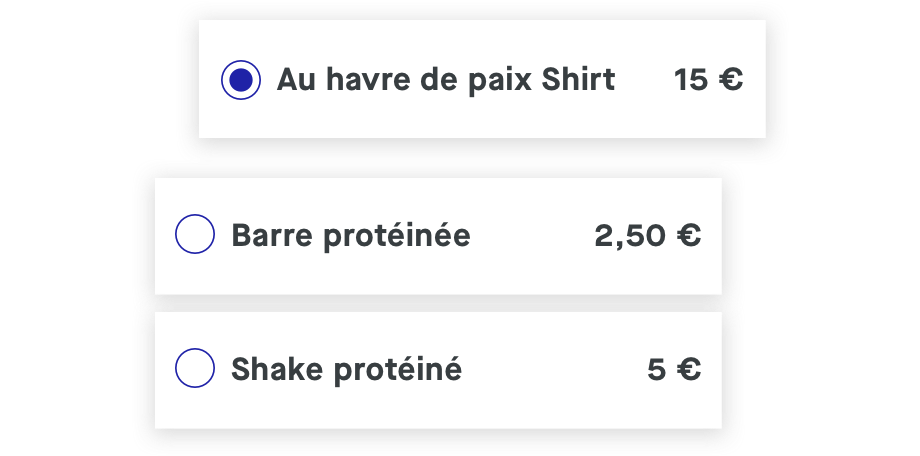This screenshot has height=456, width=920.
Task: Click the euro sign in the Shake protéiné row
Action: pos(688,370)
